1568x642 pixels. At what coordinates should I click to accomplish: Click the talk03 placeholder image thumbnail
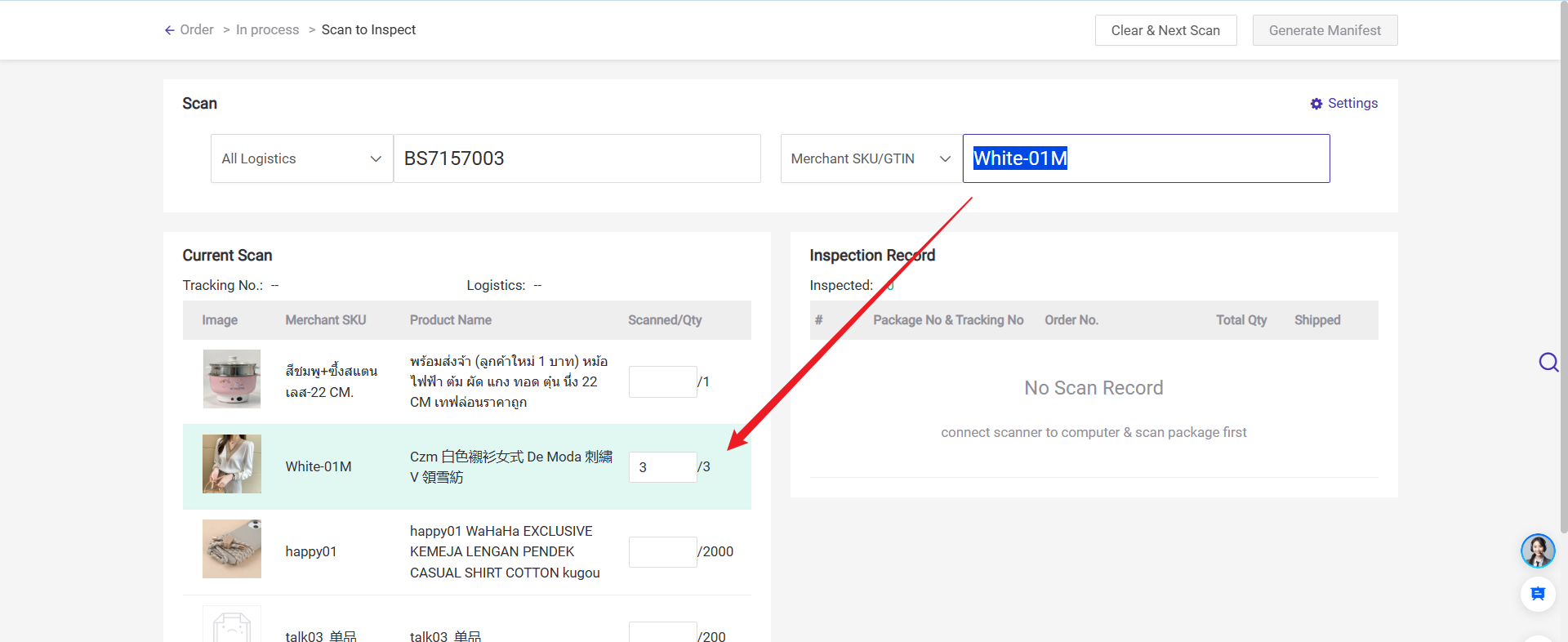coord(232,624)
